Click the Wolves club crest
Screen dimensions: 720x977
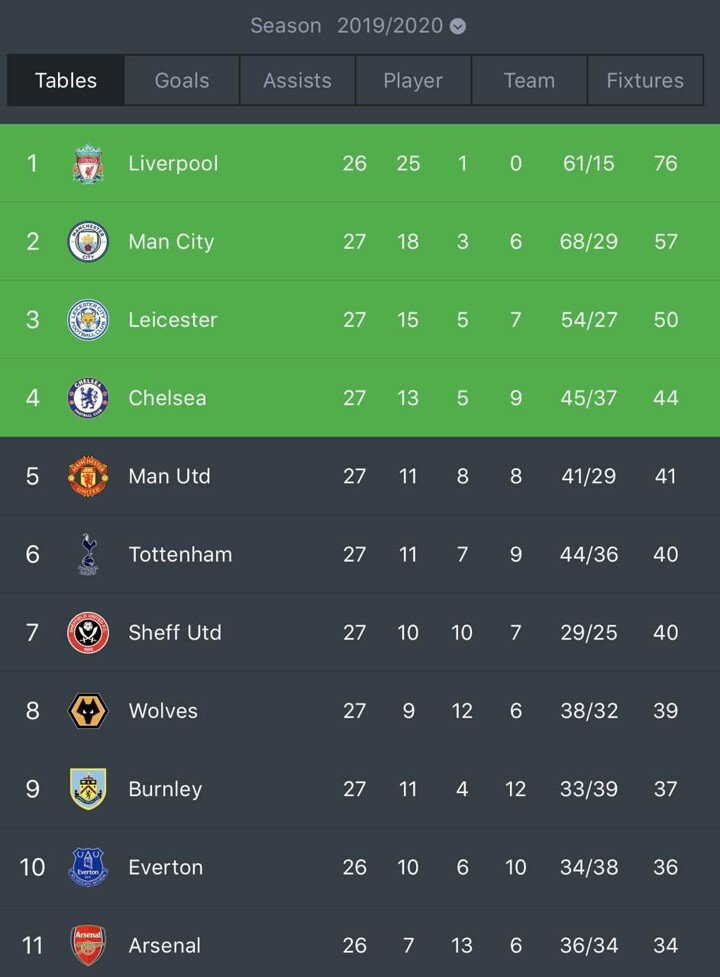[x=88, y=711]
